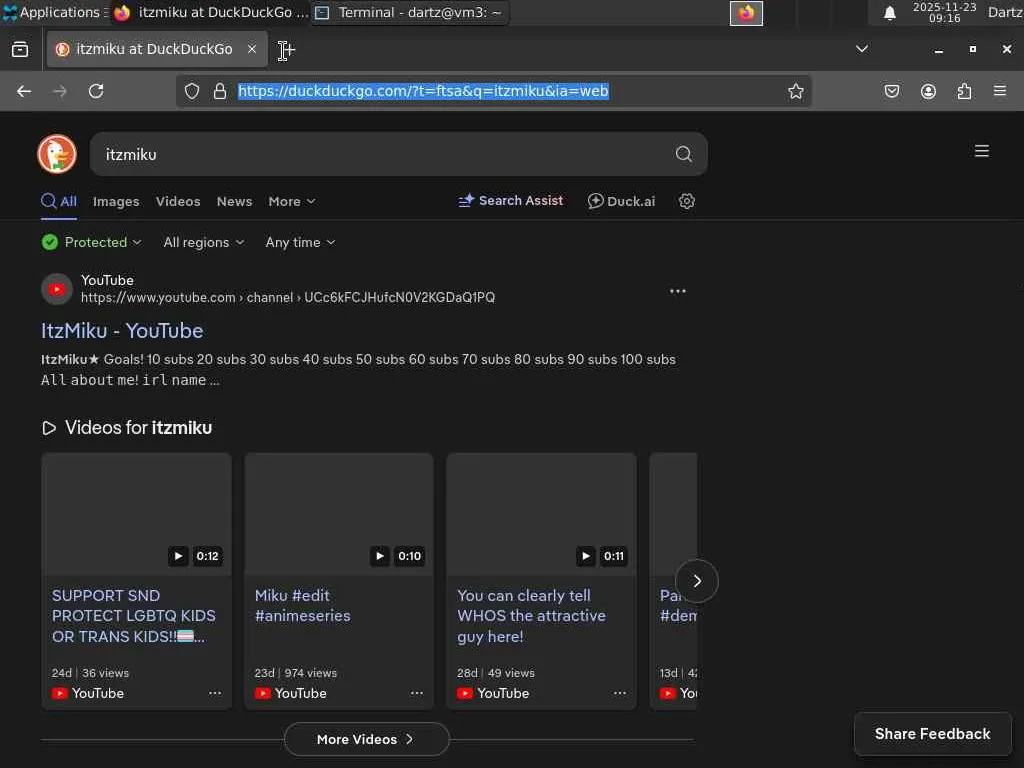
Task: Click the search magnifier icon in search box
Action: point(683,154)
